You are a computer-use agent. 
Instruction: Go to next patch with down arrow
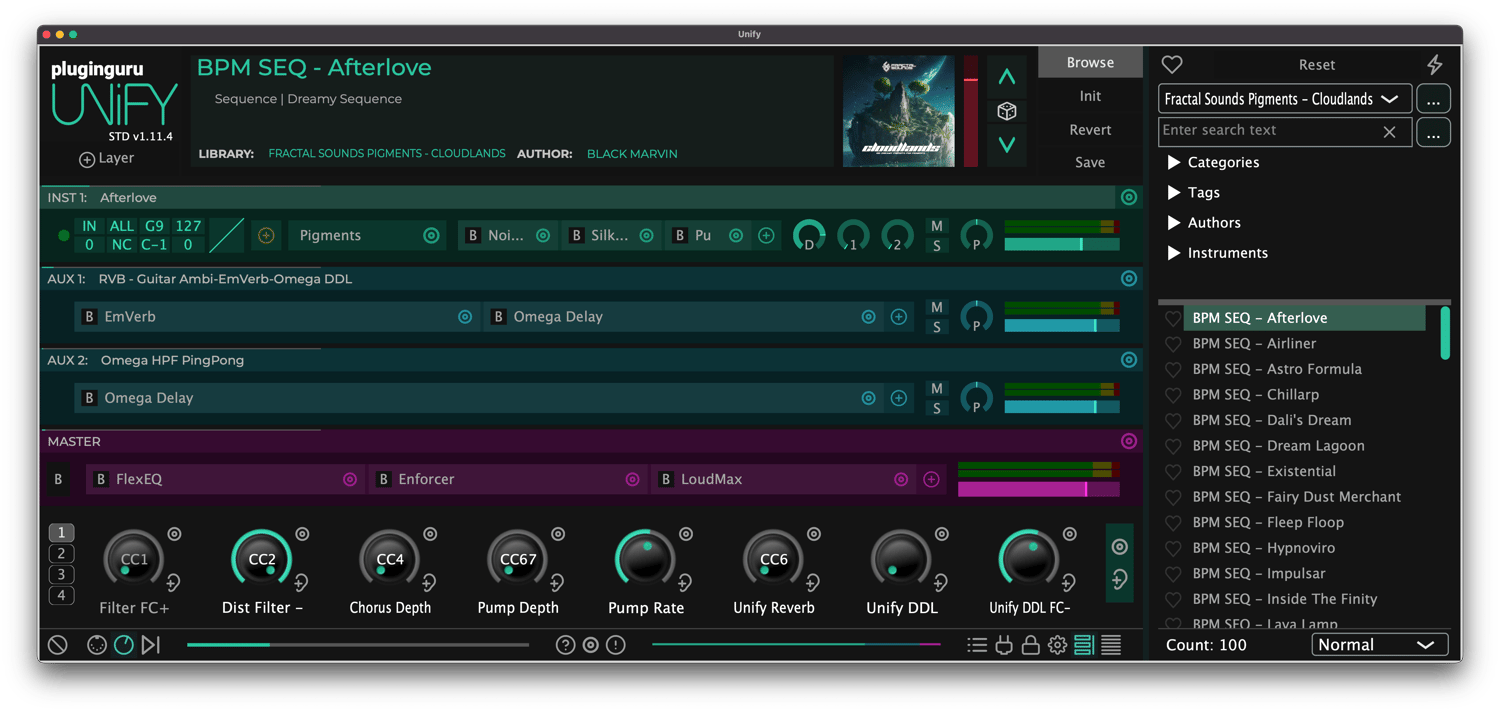point(1007,145)
